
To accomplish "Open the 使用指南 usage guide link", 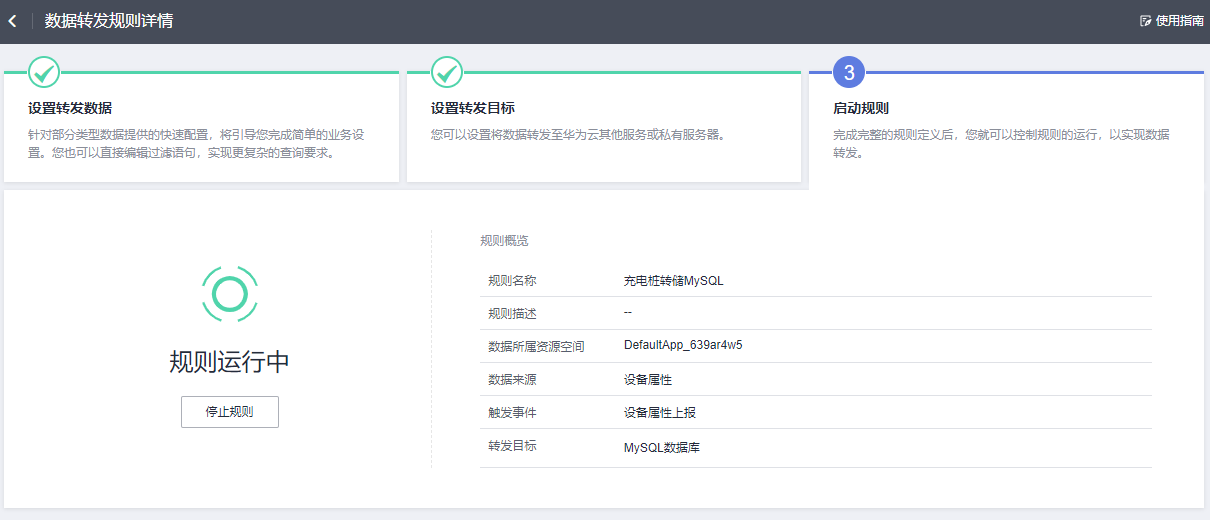I will click(1179, 21).
